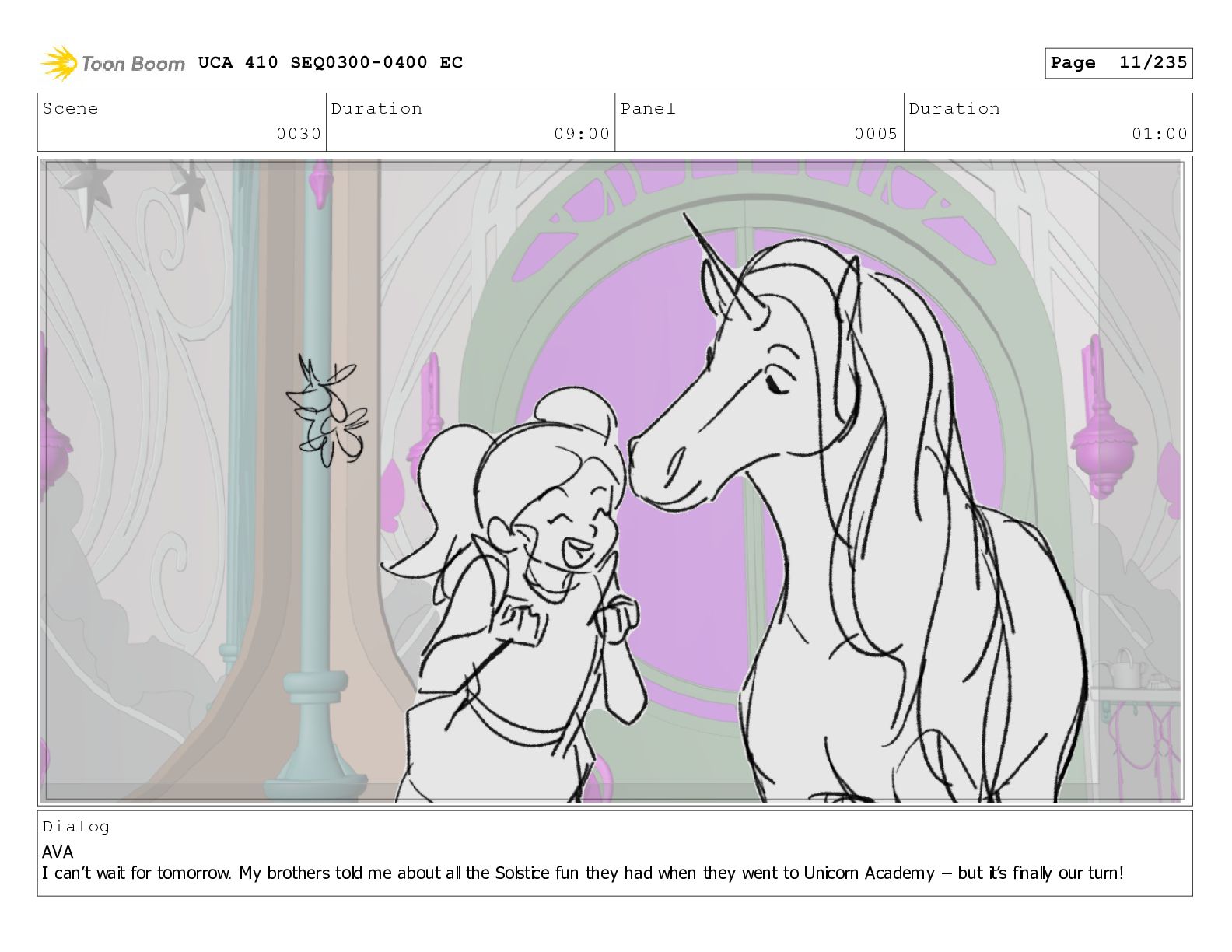
Task: Select the title text 'UCA 410 SEQ0300-0400 EC'
Action: 331,62
